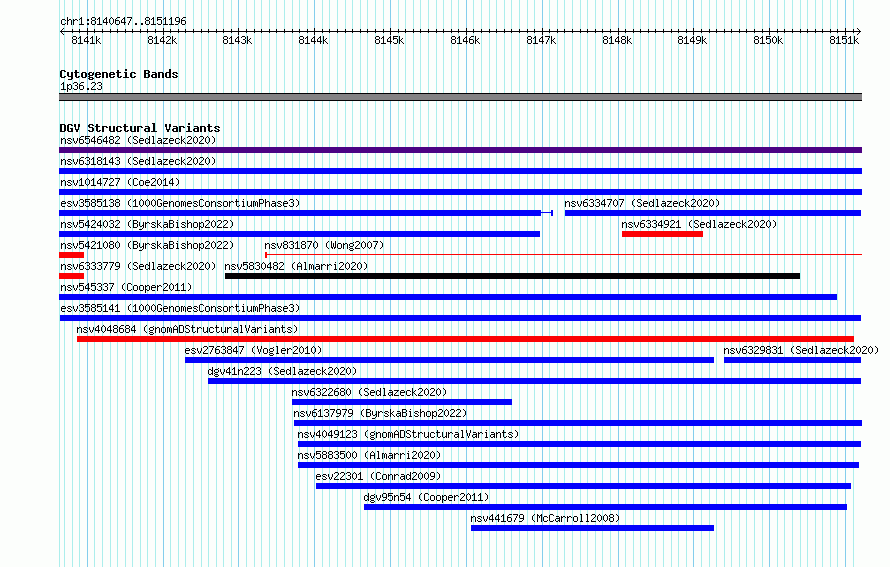Select the blue dgv95n54 variant bar
Screen dimensions: 890x567
coord(606,507)
